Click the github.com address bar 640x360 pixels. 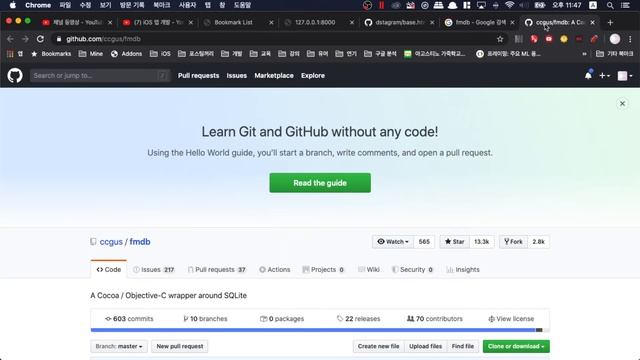280,39
